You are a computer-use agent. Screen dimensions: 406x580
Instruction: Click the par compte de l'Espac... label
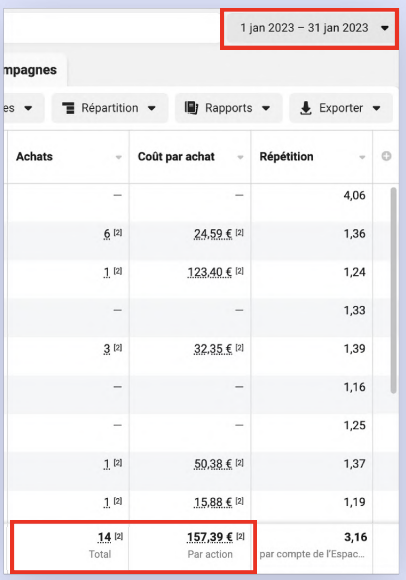tap(312, 554)
